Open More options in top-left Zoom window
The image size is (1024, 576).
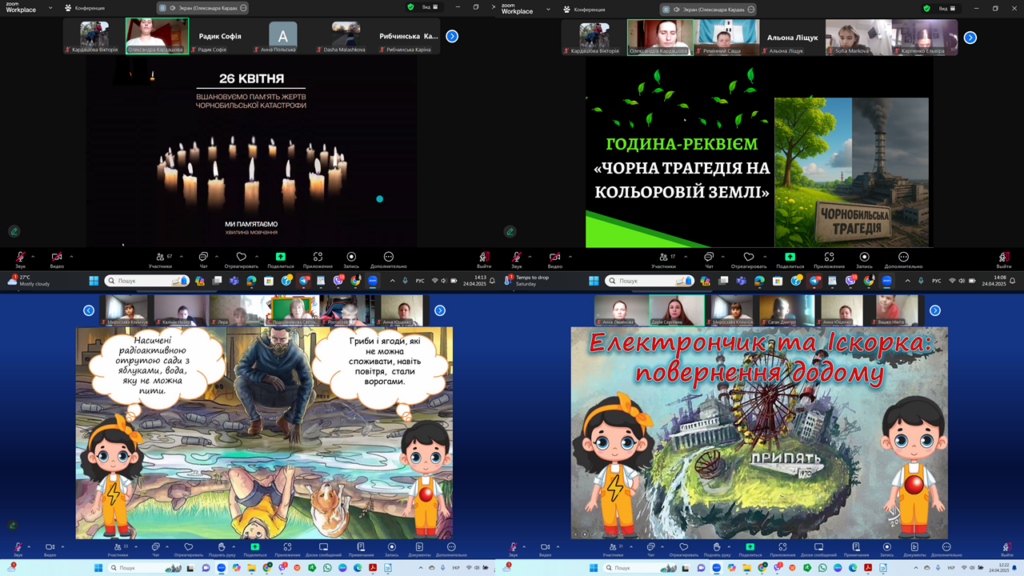click(x=389, y=259)
